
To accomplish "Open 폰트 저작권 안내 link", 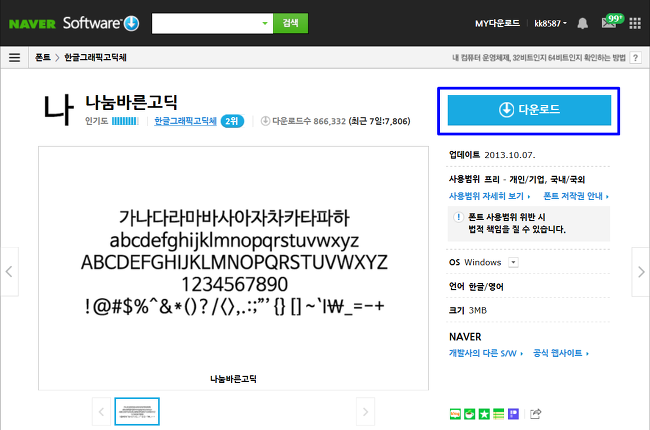I will (576, 196).
